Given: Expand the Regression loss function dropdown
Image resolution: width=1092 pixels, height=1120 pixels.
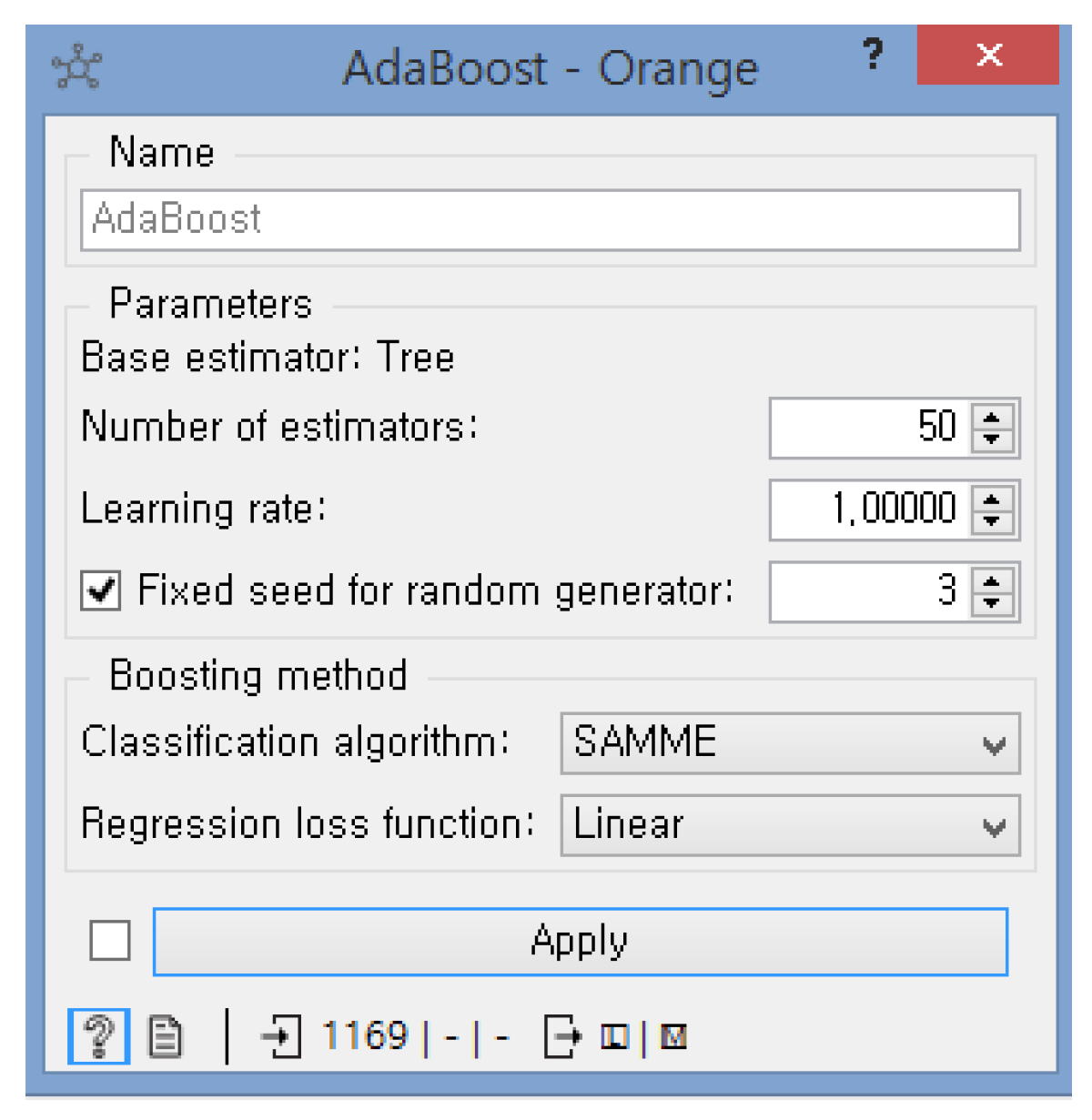Looking at the screenshot, I should tap(790, 825).
